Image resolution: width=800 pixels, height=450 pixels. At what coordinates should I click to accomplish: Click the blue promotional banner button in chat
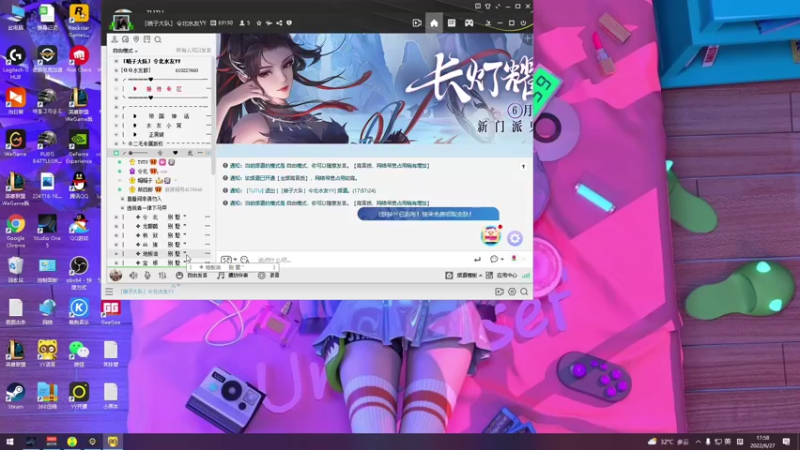coord(428,214)
